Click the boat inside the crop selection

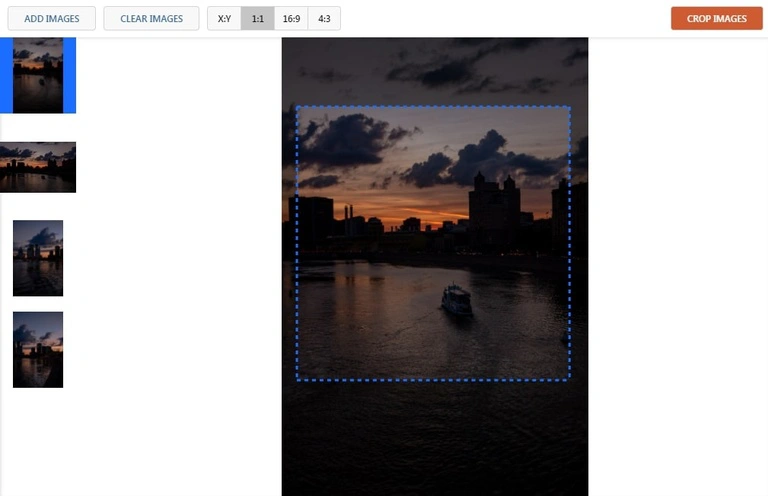coord(456,300)
